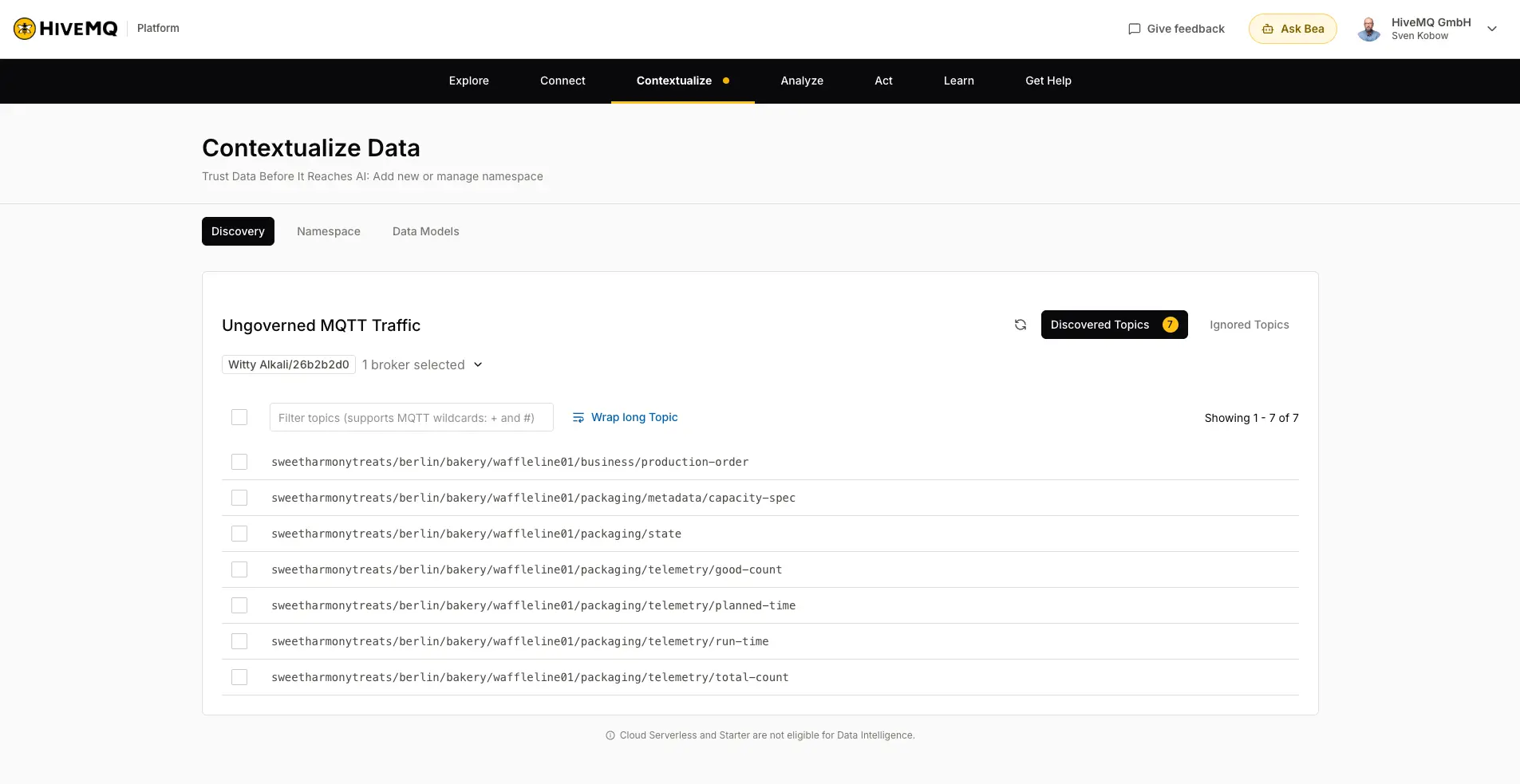The image size is (1520, 784).
Task: Click the Give feedback button
Action: [1176, 29]
